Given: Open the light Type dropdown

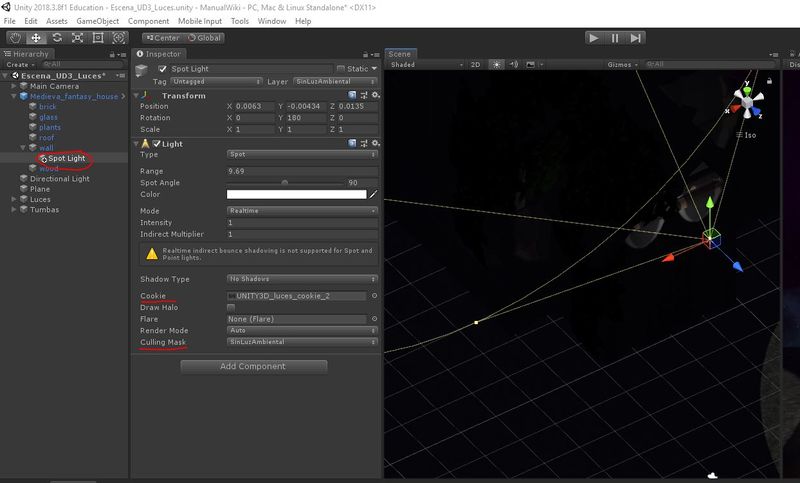Looking at the screenshot, I should coord(302,154).
